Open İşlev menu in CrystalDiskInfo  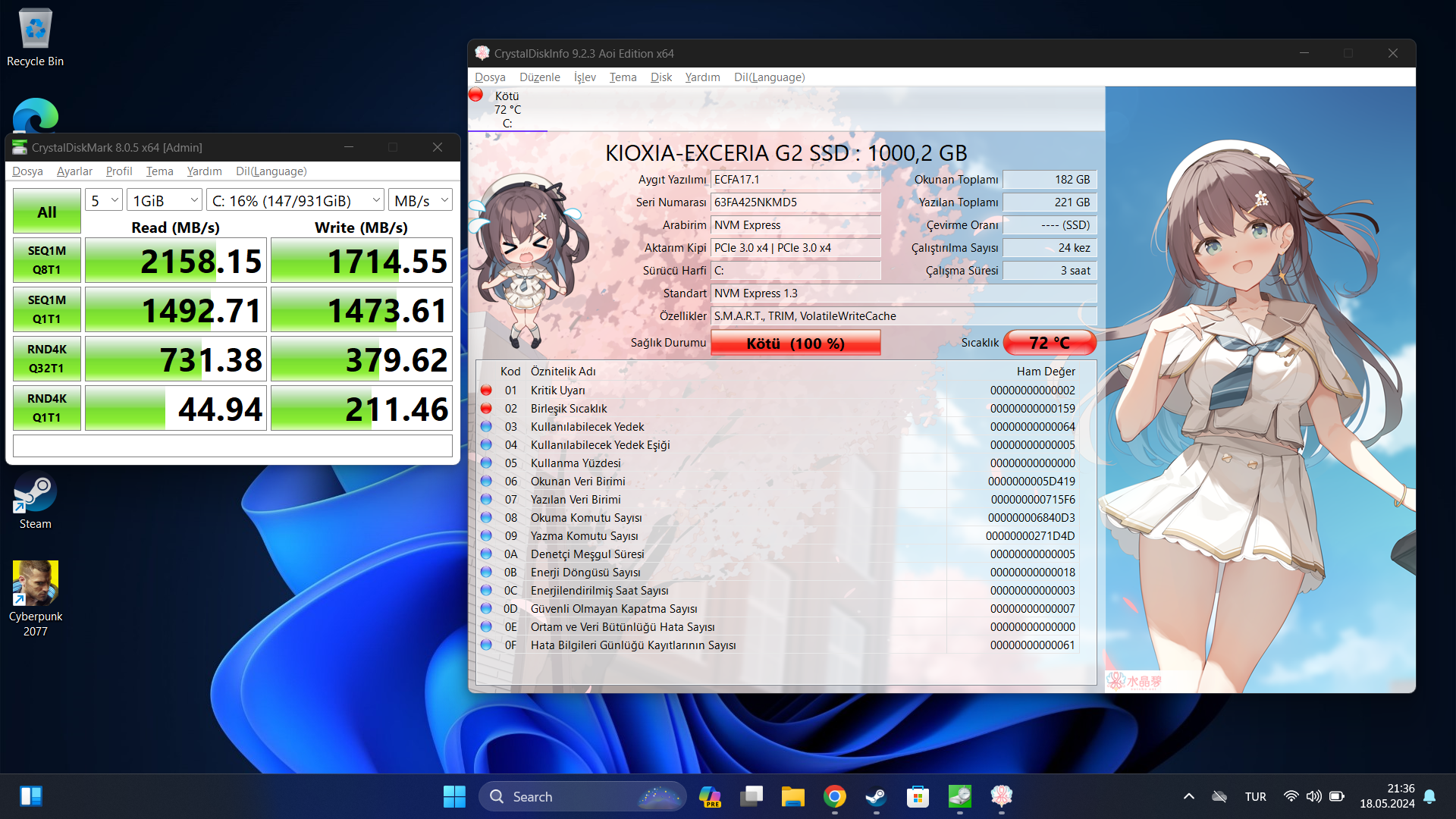(585, 77)
